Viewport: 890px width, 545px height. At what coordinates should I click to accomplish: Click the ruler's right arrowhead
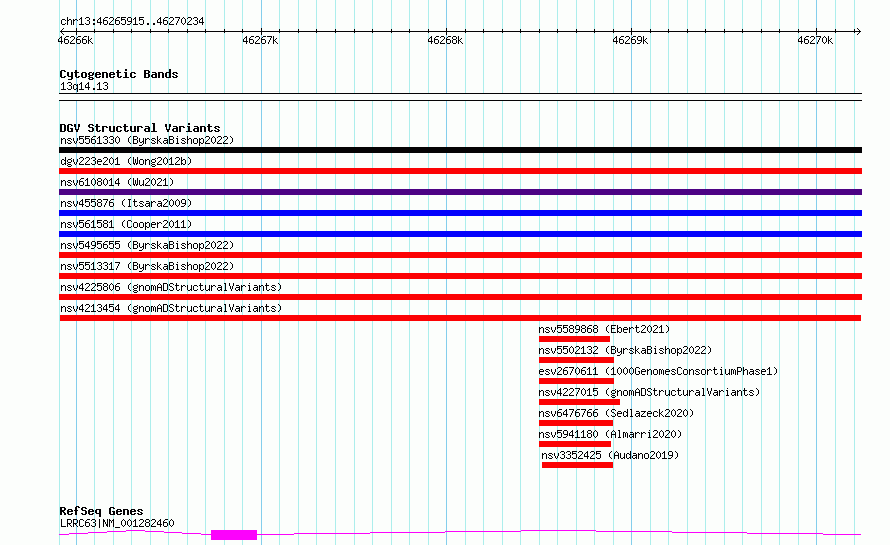click(858, 32)
